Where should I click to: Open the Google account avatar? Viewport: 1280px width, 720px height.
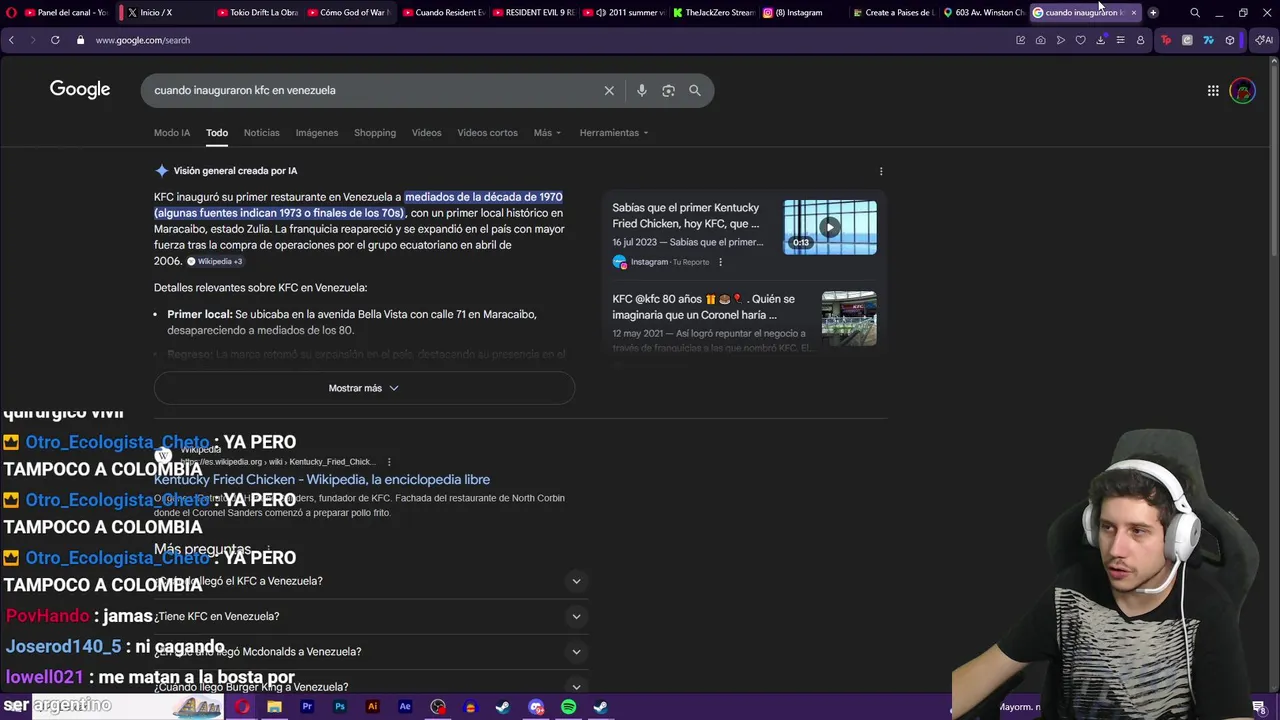coord(1242,90)
